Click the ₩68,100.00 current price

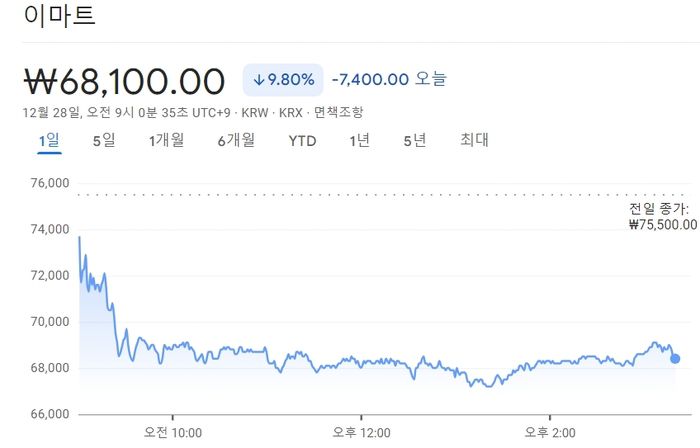coord(124,80)
